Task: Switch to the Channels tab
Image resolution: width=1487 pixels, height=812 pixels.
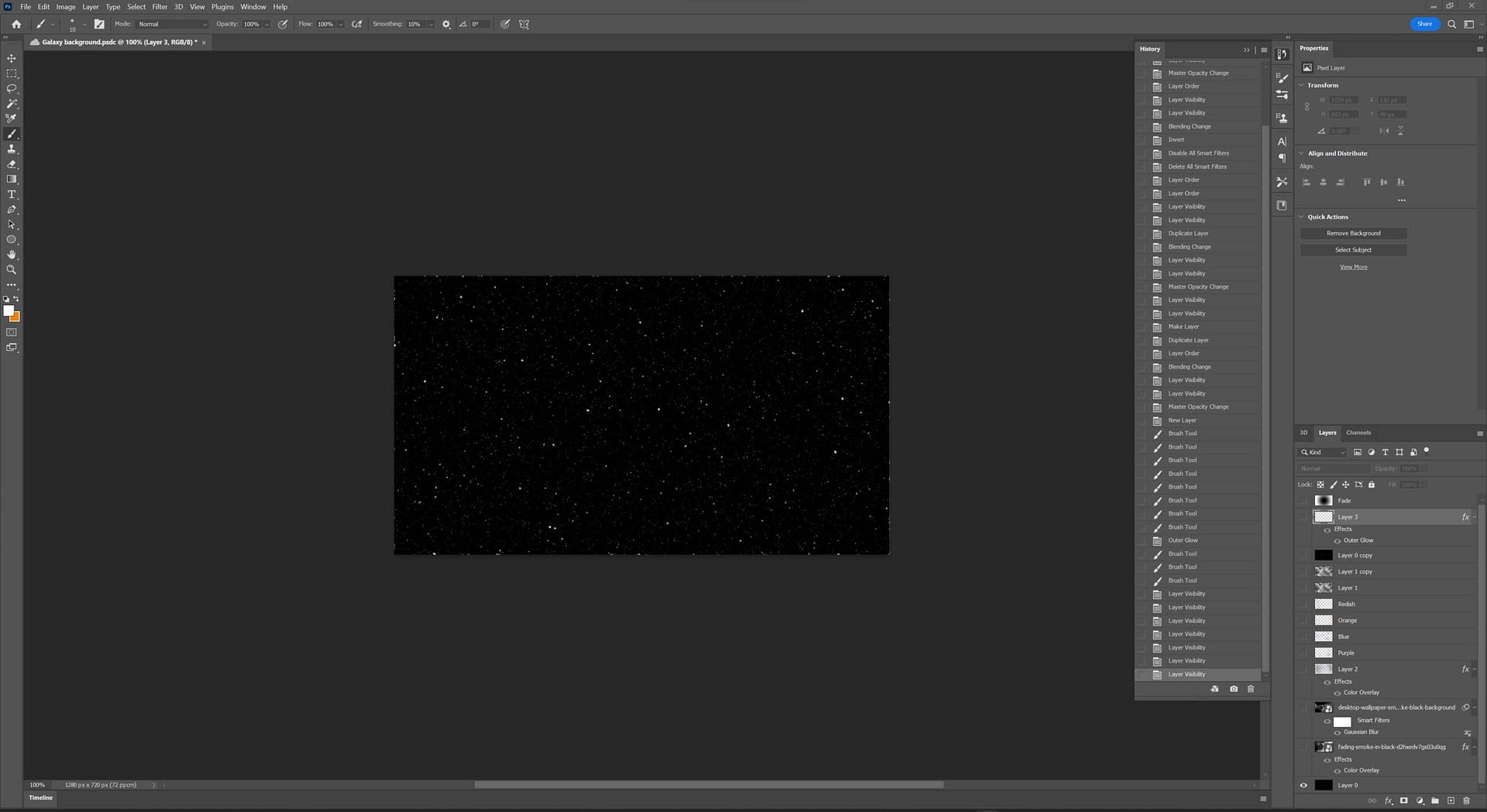Action: point(1358,433)
